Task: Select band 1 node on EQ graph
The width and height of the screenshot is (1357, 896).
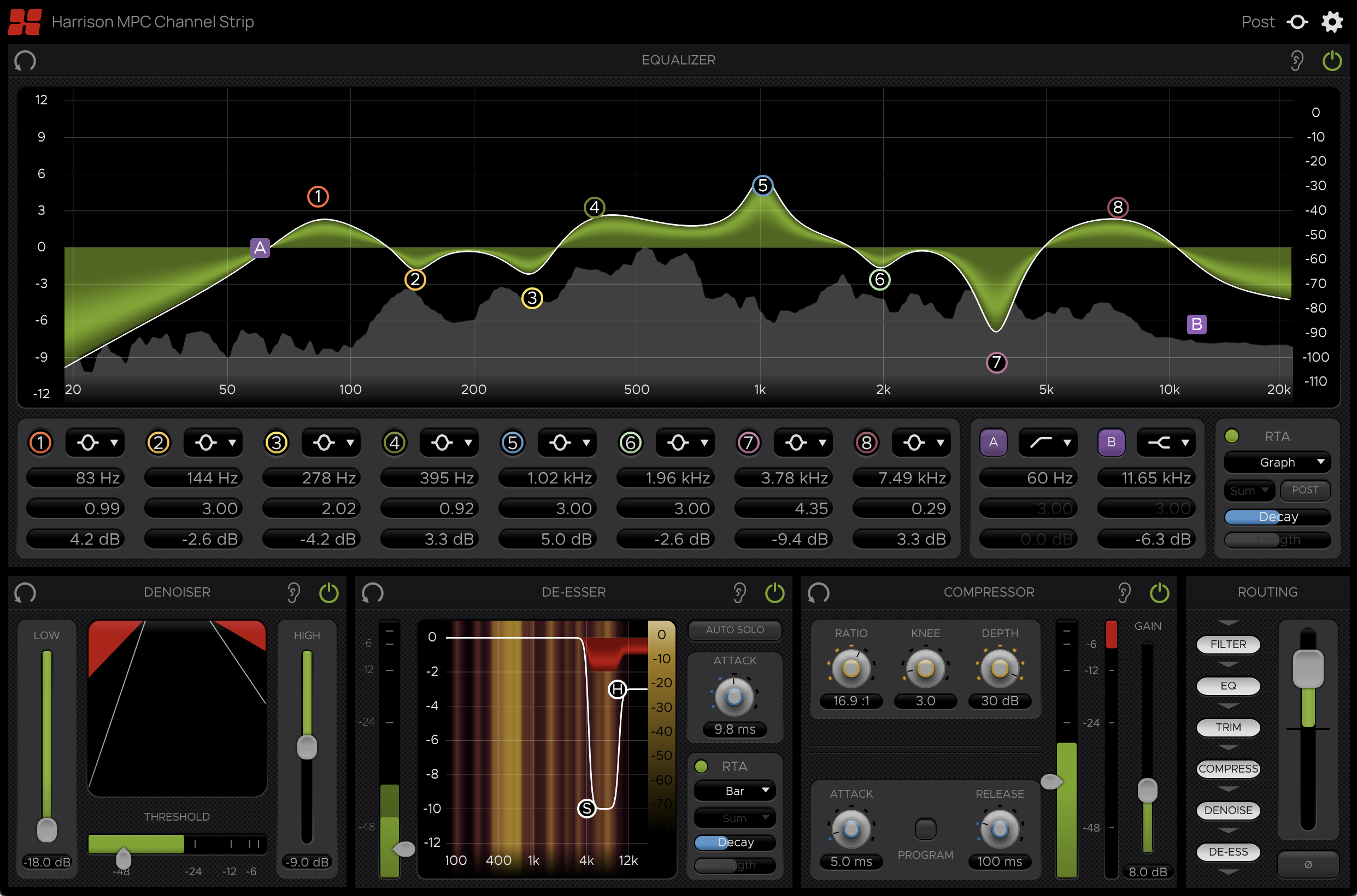Action: [x=318, y=197]
